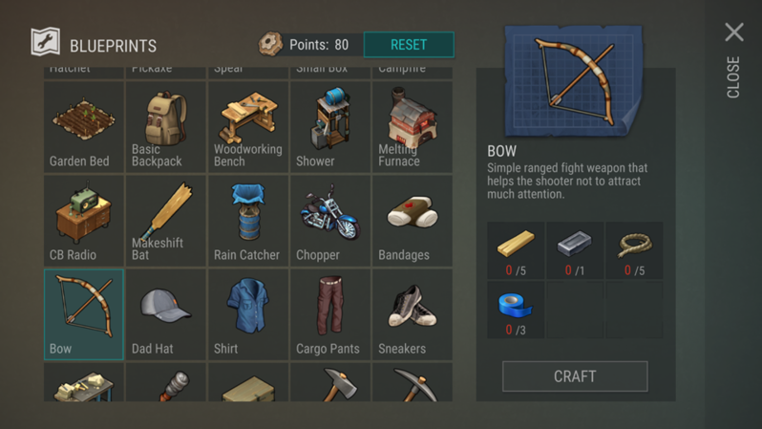Select the Sneakers blueprint
Screen dimensions: 762x429
point(412,314)
